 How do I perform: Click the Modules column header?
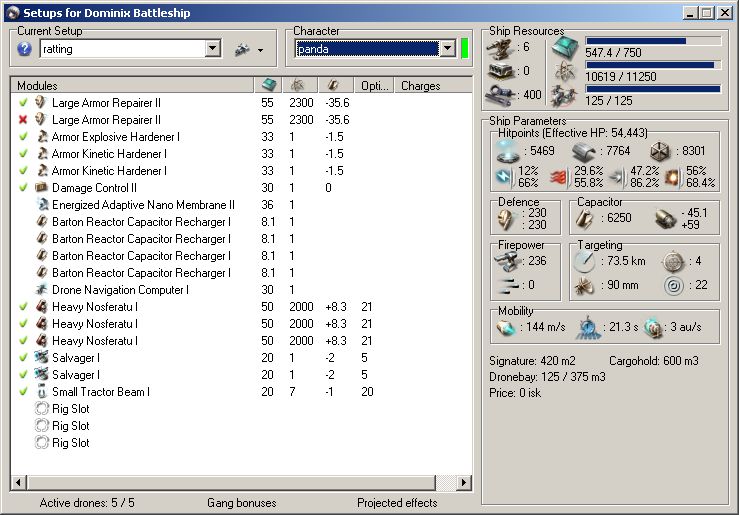click(132, 86)
